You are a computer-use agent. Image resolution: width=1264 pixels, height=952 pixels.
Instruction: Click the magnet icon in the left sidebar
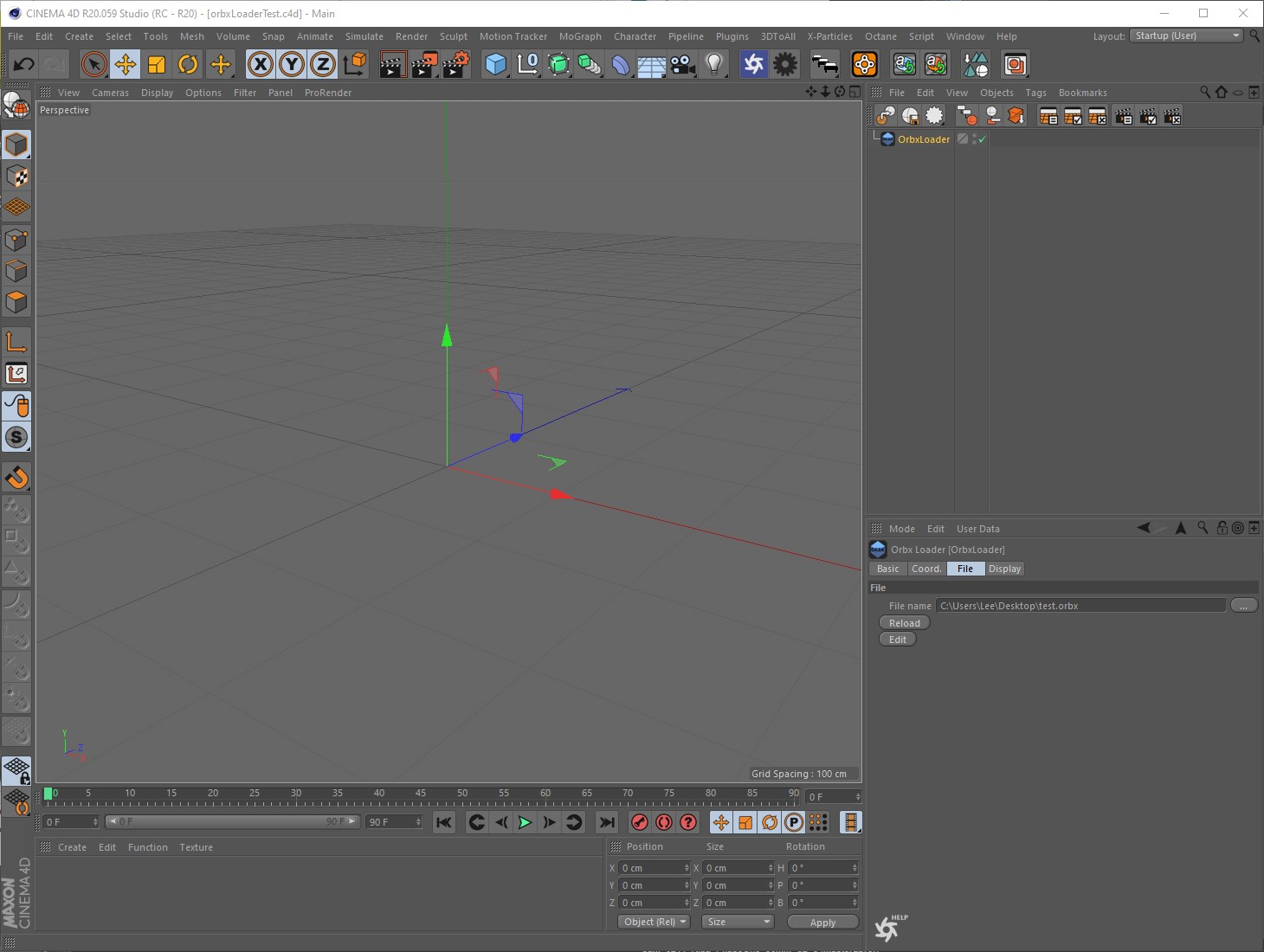pos(16,478)
